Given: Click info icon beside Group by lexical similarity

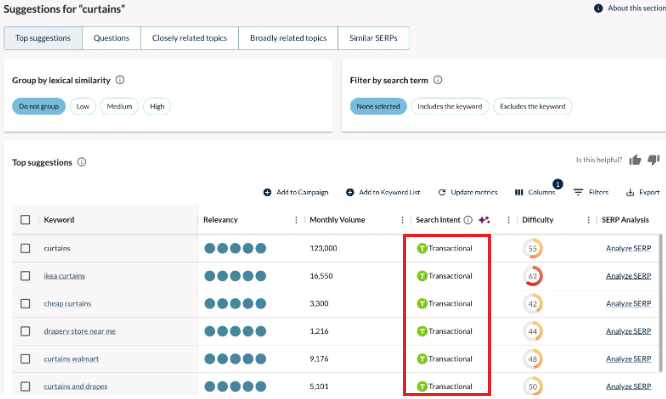Looking at the screenshot, I should point(120,80).
